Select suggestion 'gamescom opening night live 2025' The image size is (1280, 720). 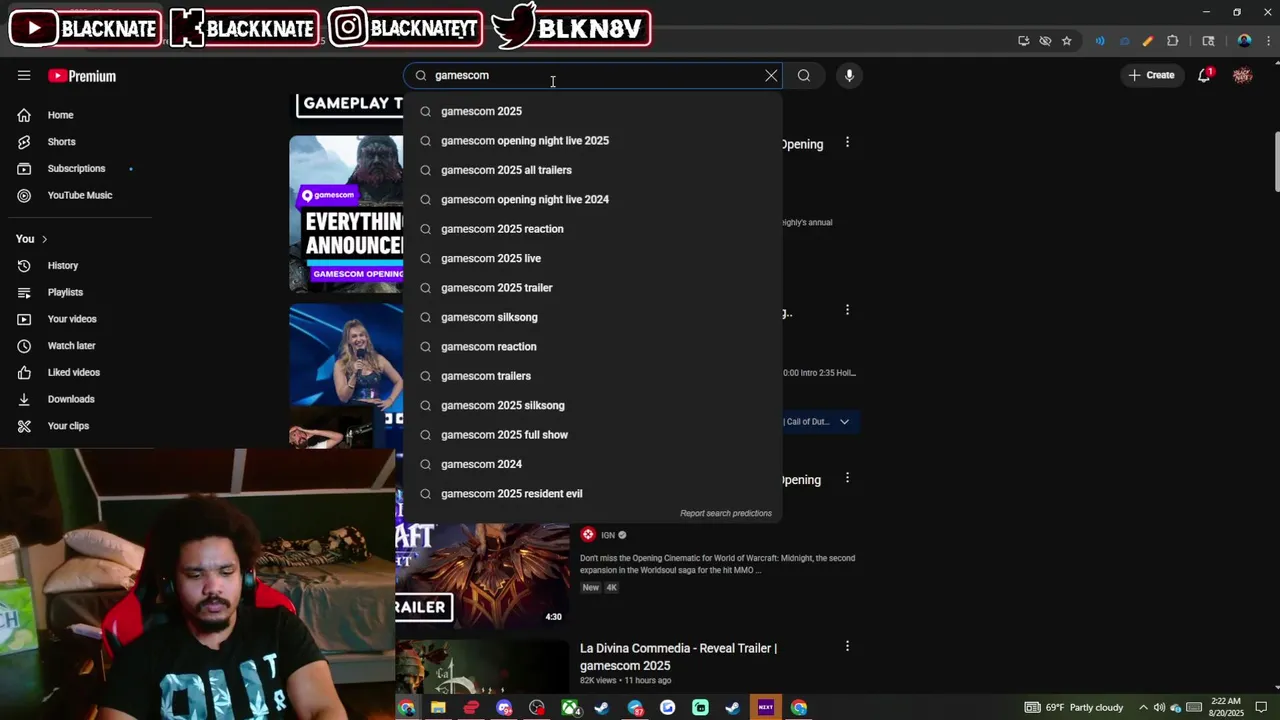[592, 141]
